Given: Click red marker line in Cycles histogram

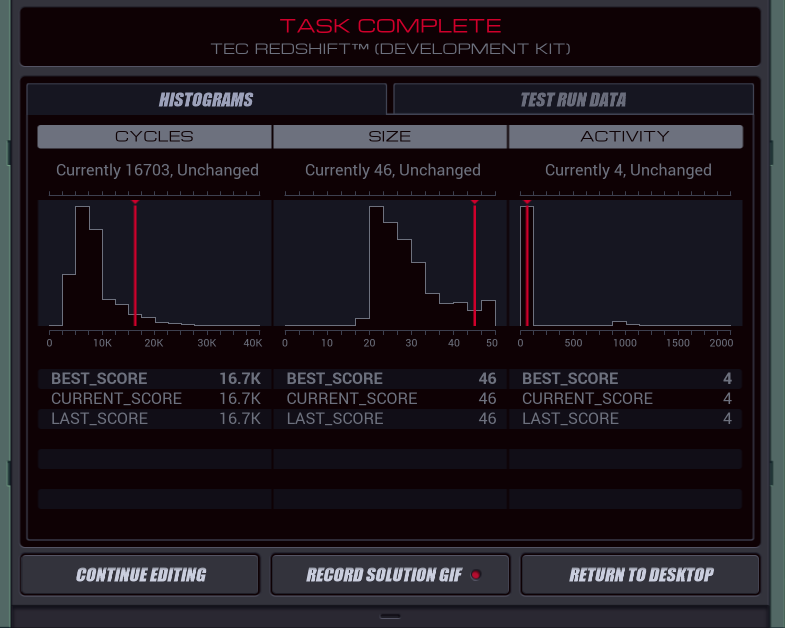Looking at the screenshot, I should click(135, 263).
